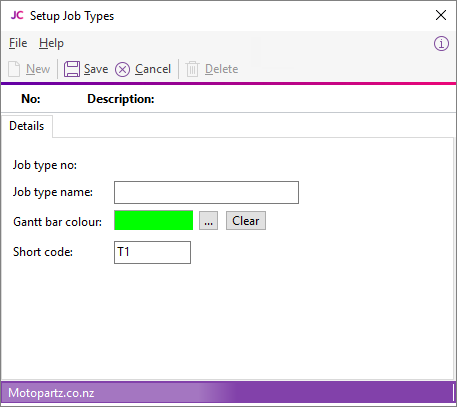The width and height of the screenshot is (457, 407).
Task: Open colour picker with the ellipsis button
Action: 208,220
